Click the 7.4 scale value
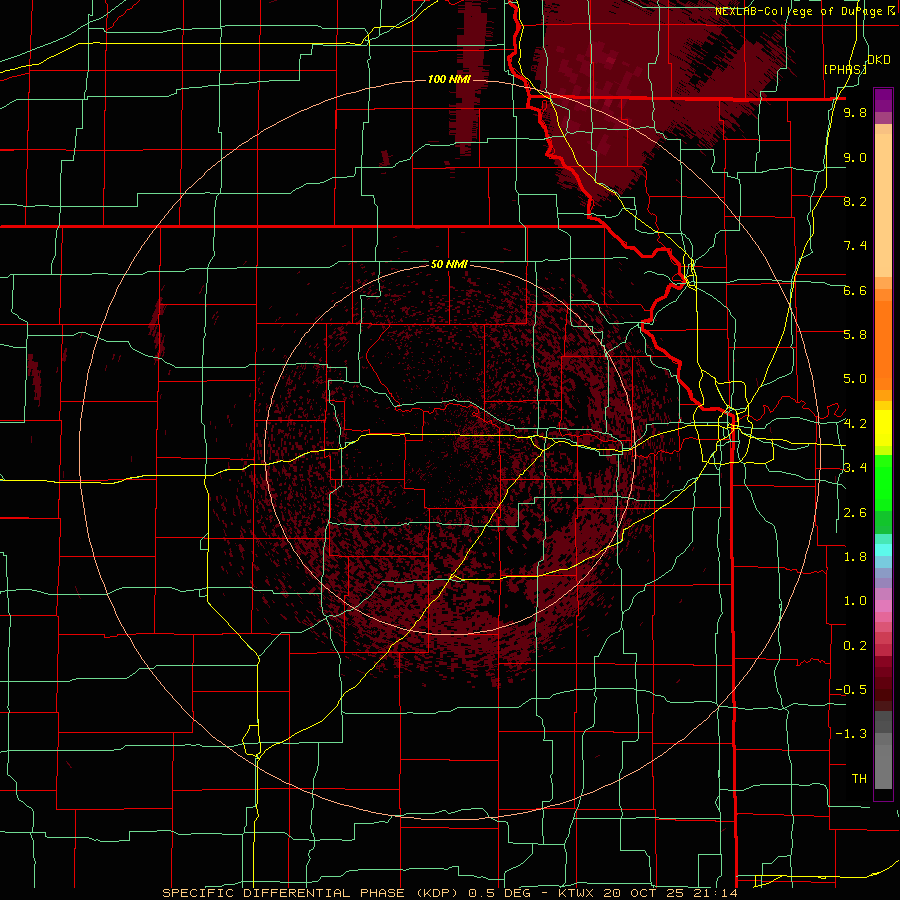Image resolution: width=900 pixels, height=900 pixels. [x=855, y=246]
